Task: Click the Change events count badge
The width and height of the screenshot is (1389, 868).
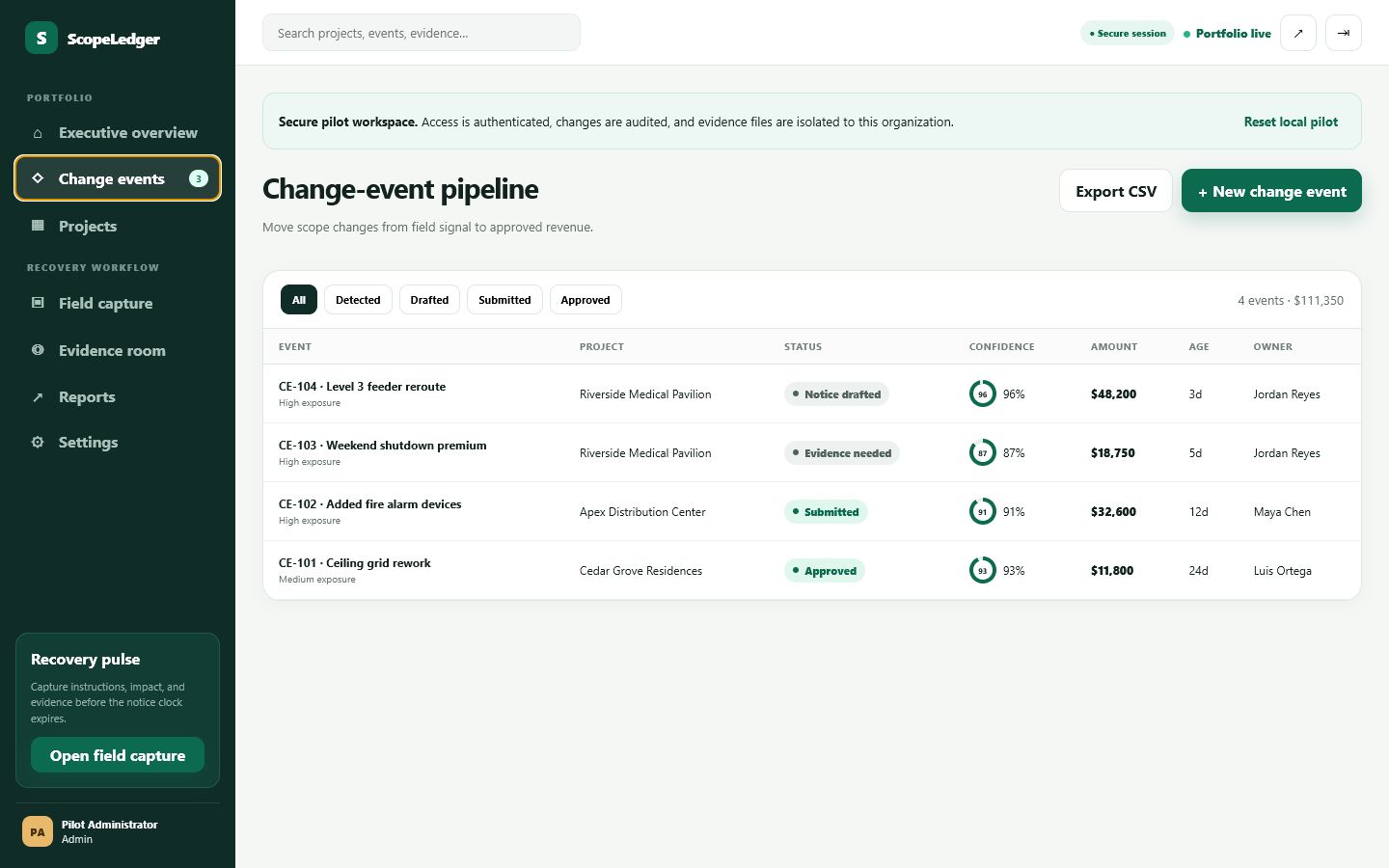Action: (199, 178)
